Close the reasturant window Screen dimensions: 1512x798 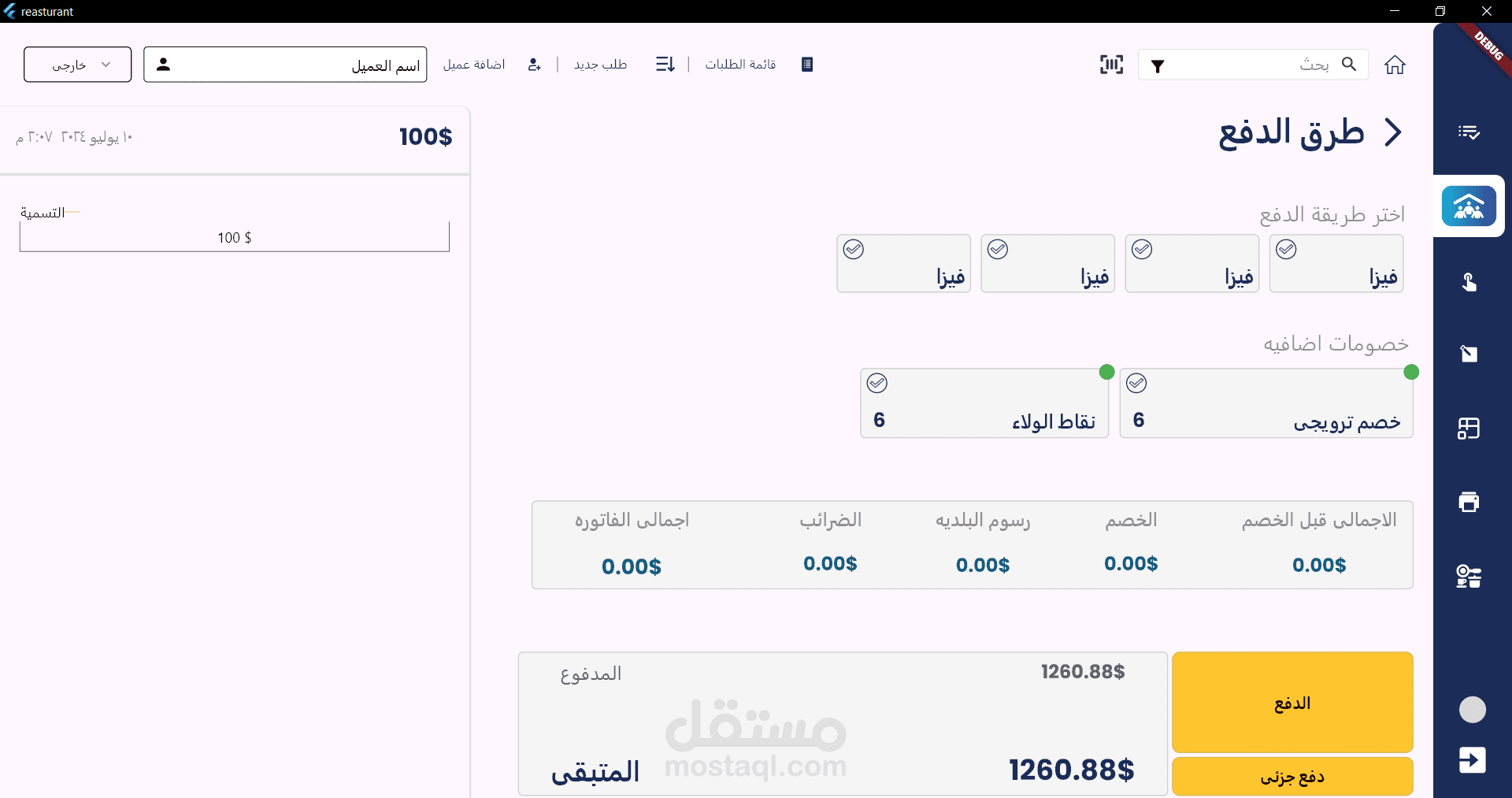click(x=1487, y=11)
